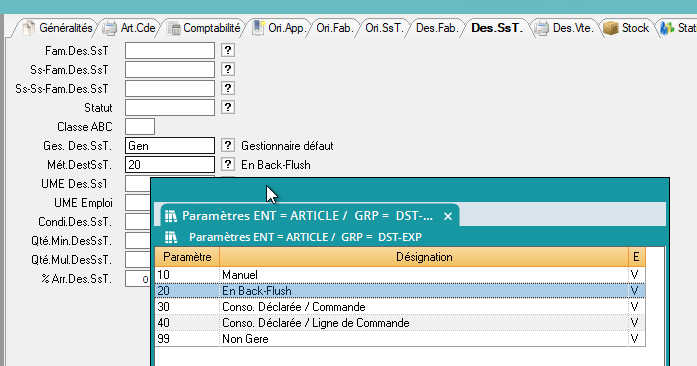The image size is (697, 366).
Task: Click the document icon on Ori.App. tab
Action: coord(258,28)
